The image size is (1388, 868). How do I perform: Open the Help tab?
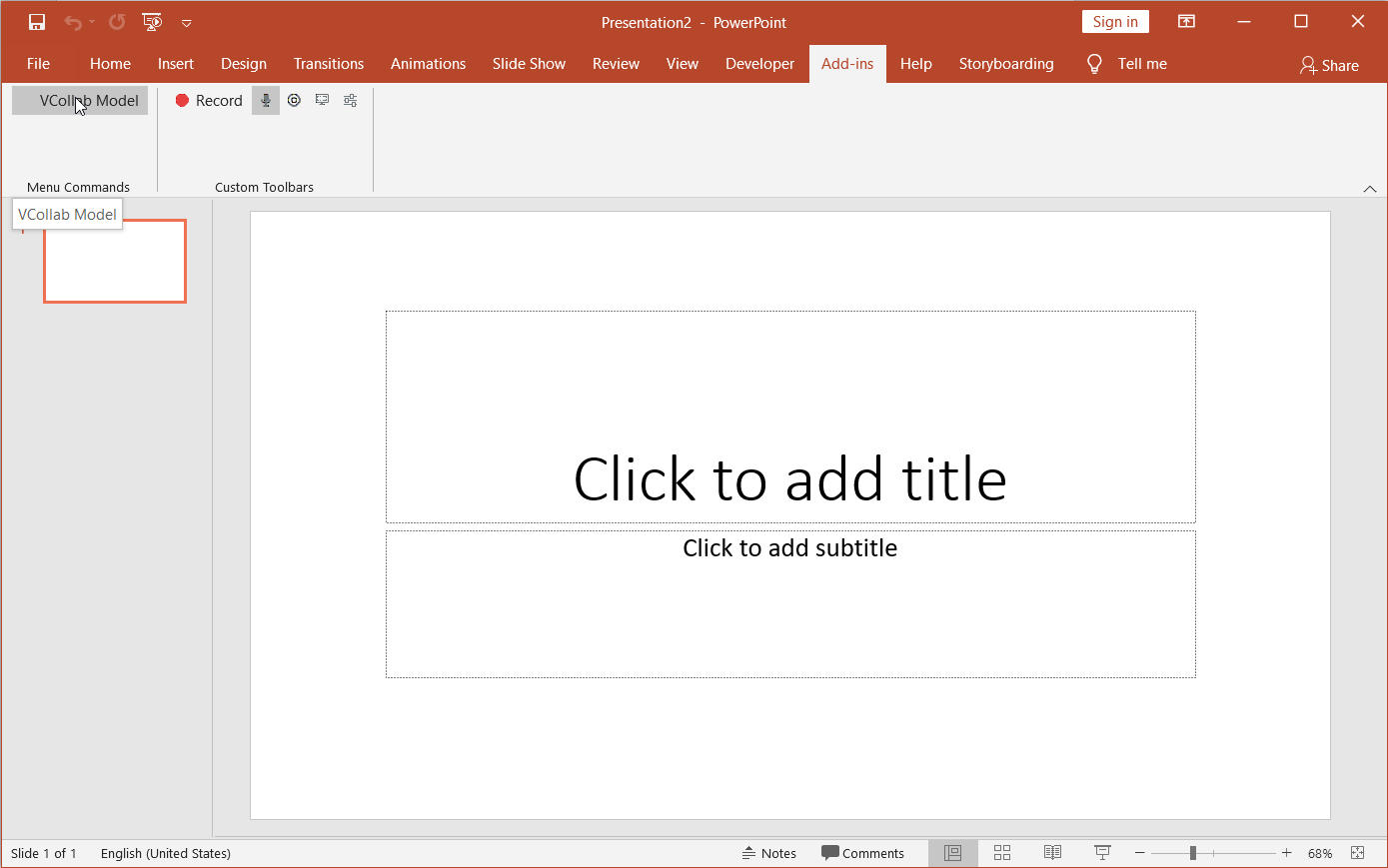coord(915,64)
